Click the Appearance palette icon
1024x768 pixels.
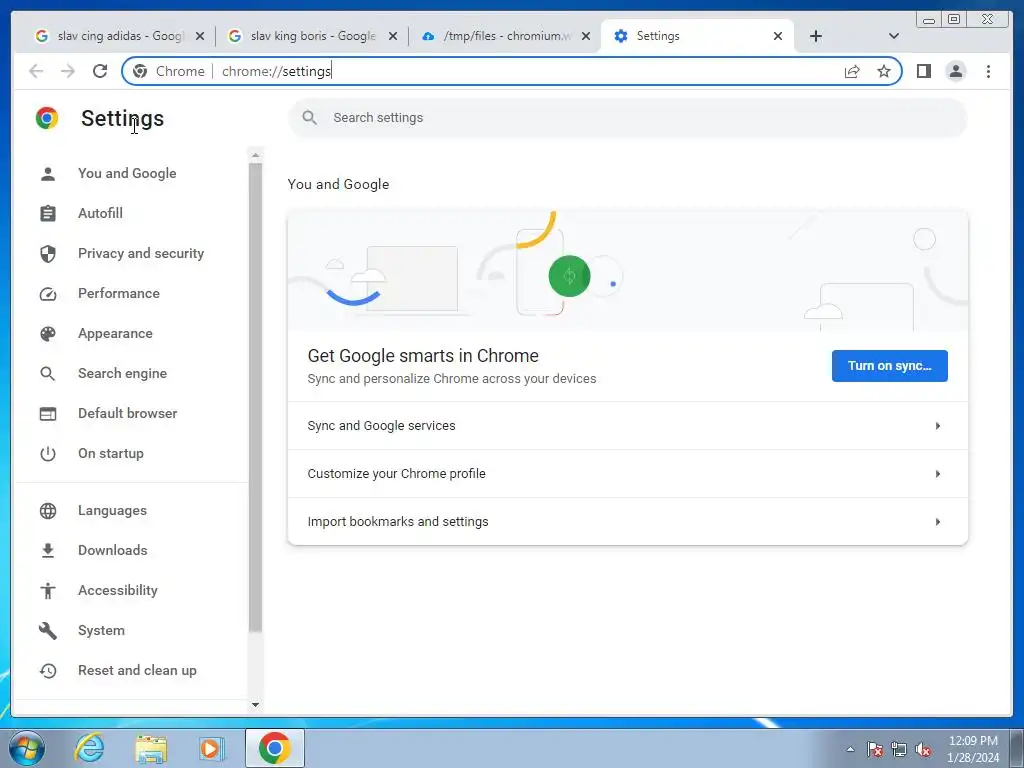pyautogui.click(x=48, y=334)
